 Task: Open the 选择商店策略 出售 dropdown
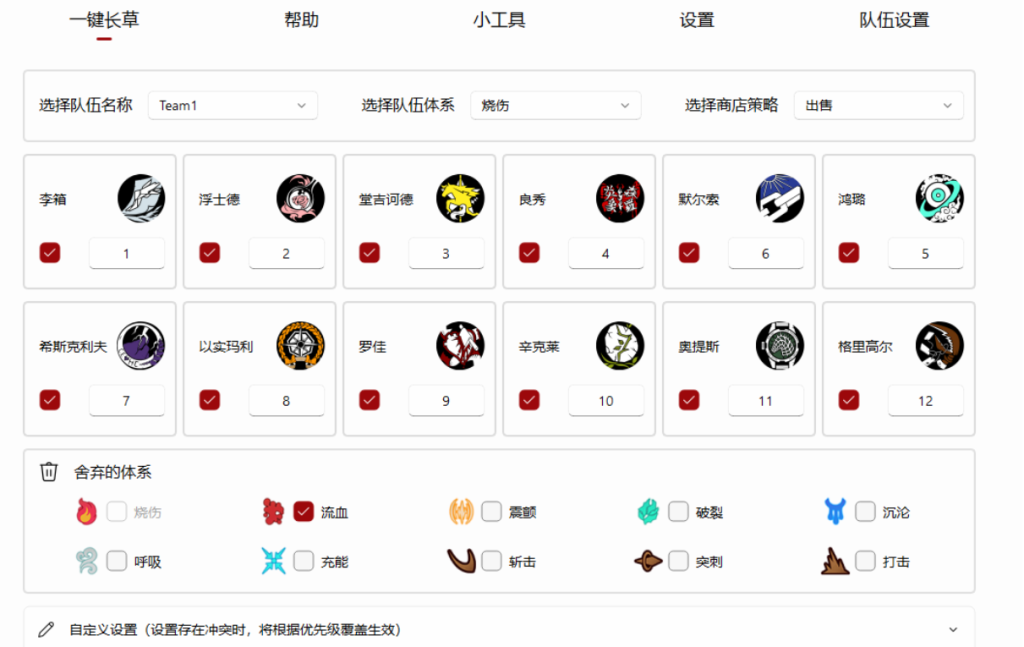[x=878, y=105]
